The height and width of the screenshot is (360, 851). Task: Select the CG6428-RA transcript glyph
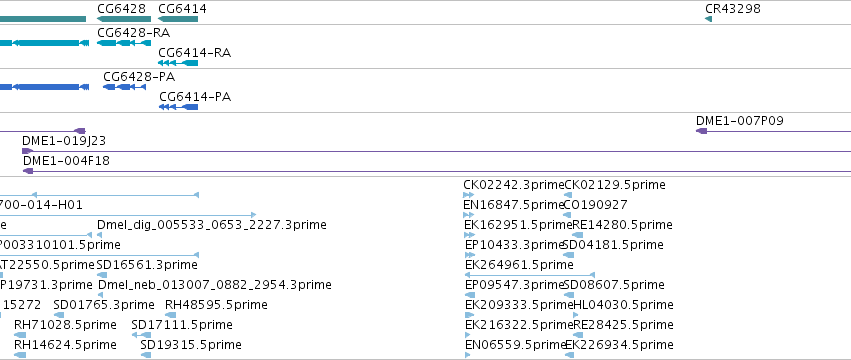pyautogui.click(x=124, y=43)
